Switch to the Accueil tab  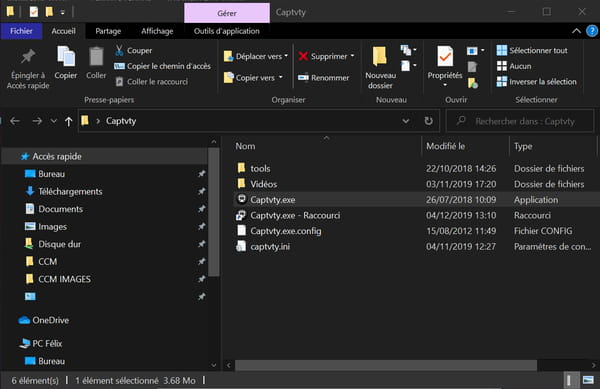(x=64, y=31)
